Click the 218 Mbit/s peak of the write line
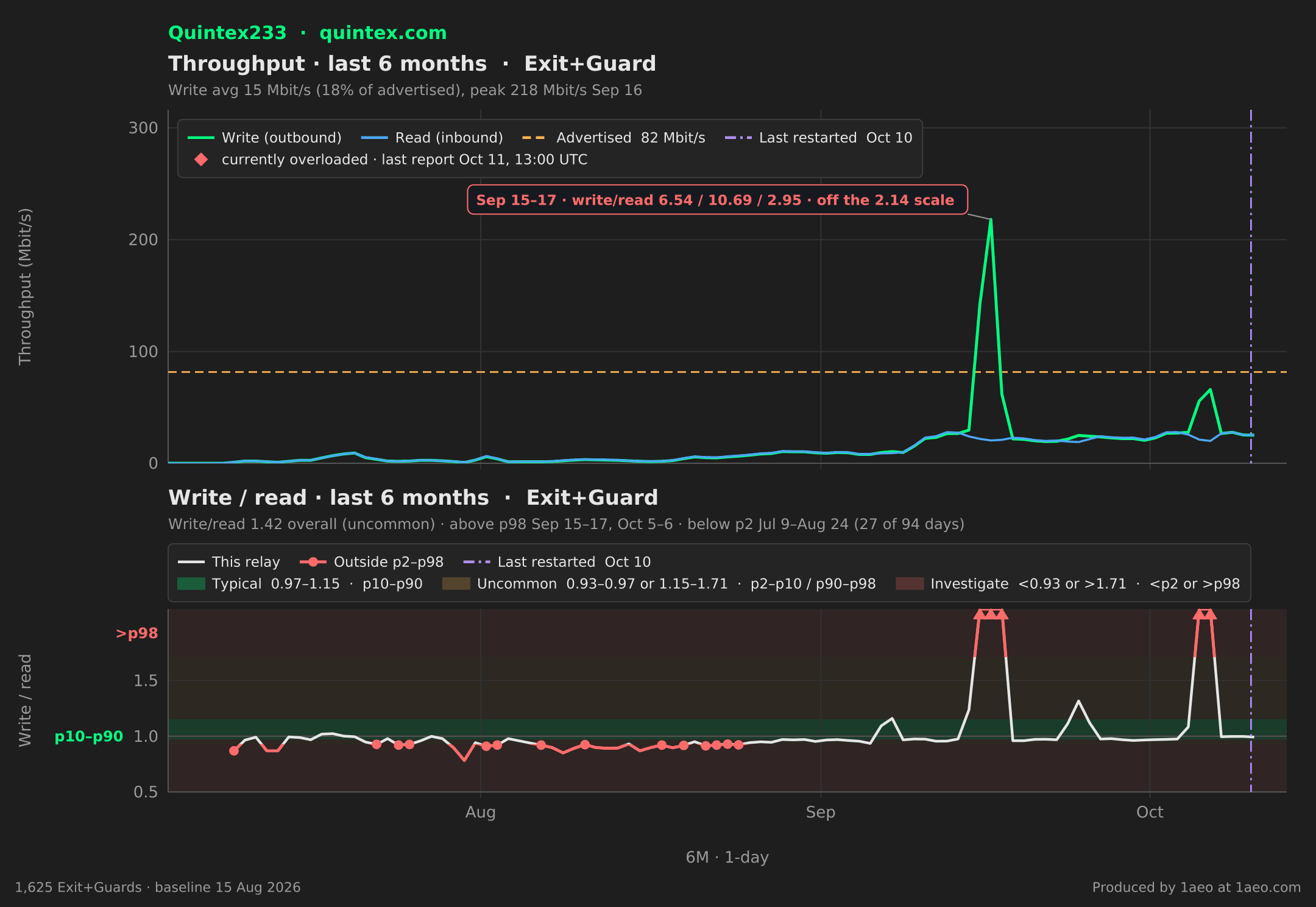The height and width of the screenshot is (907, 1316). pyautogui.click(x=991, y=219)
